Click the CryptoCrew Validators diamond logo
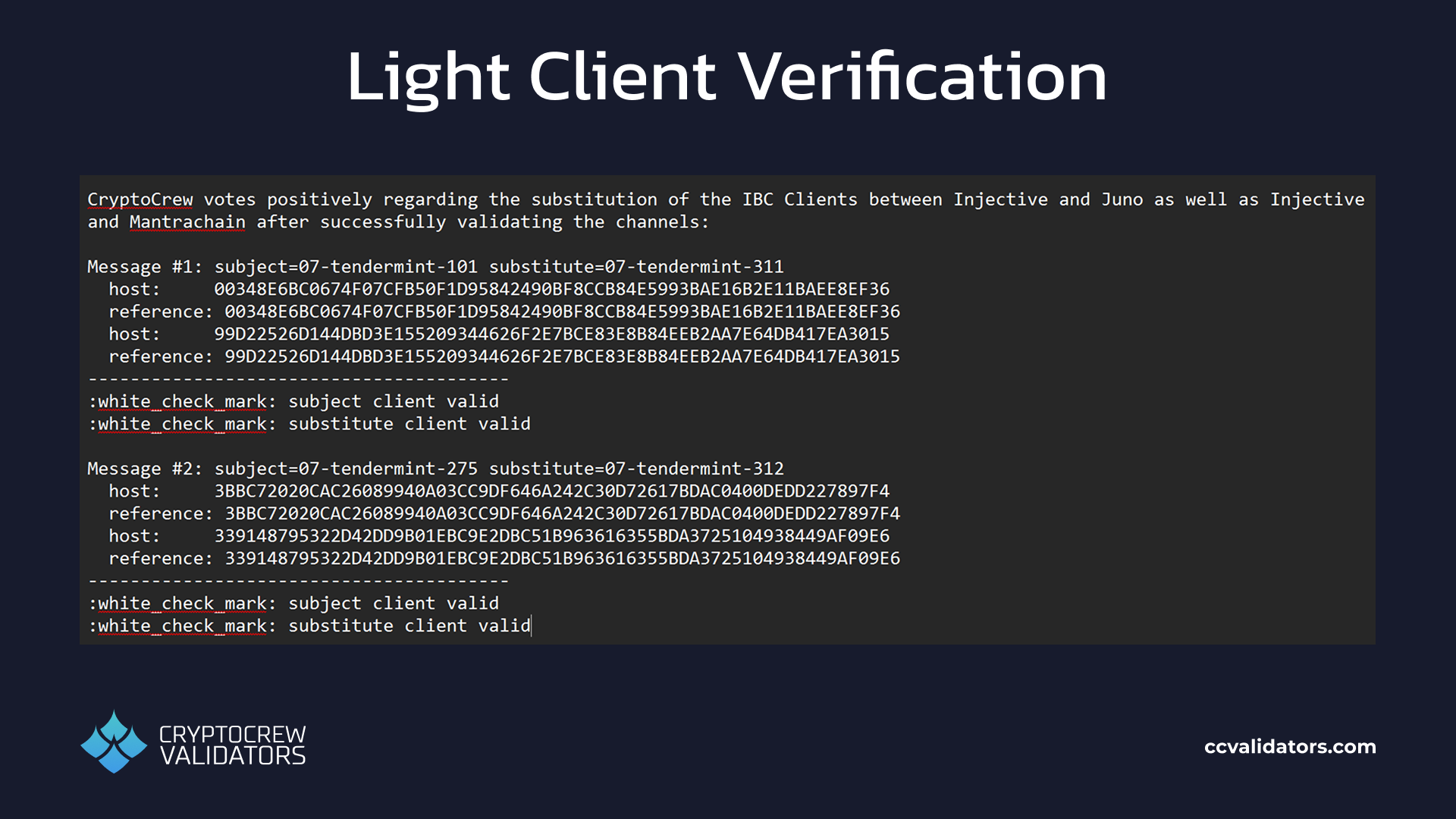1456x819 pixels. (114, 742)
